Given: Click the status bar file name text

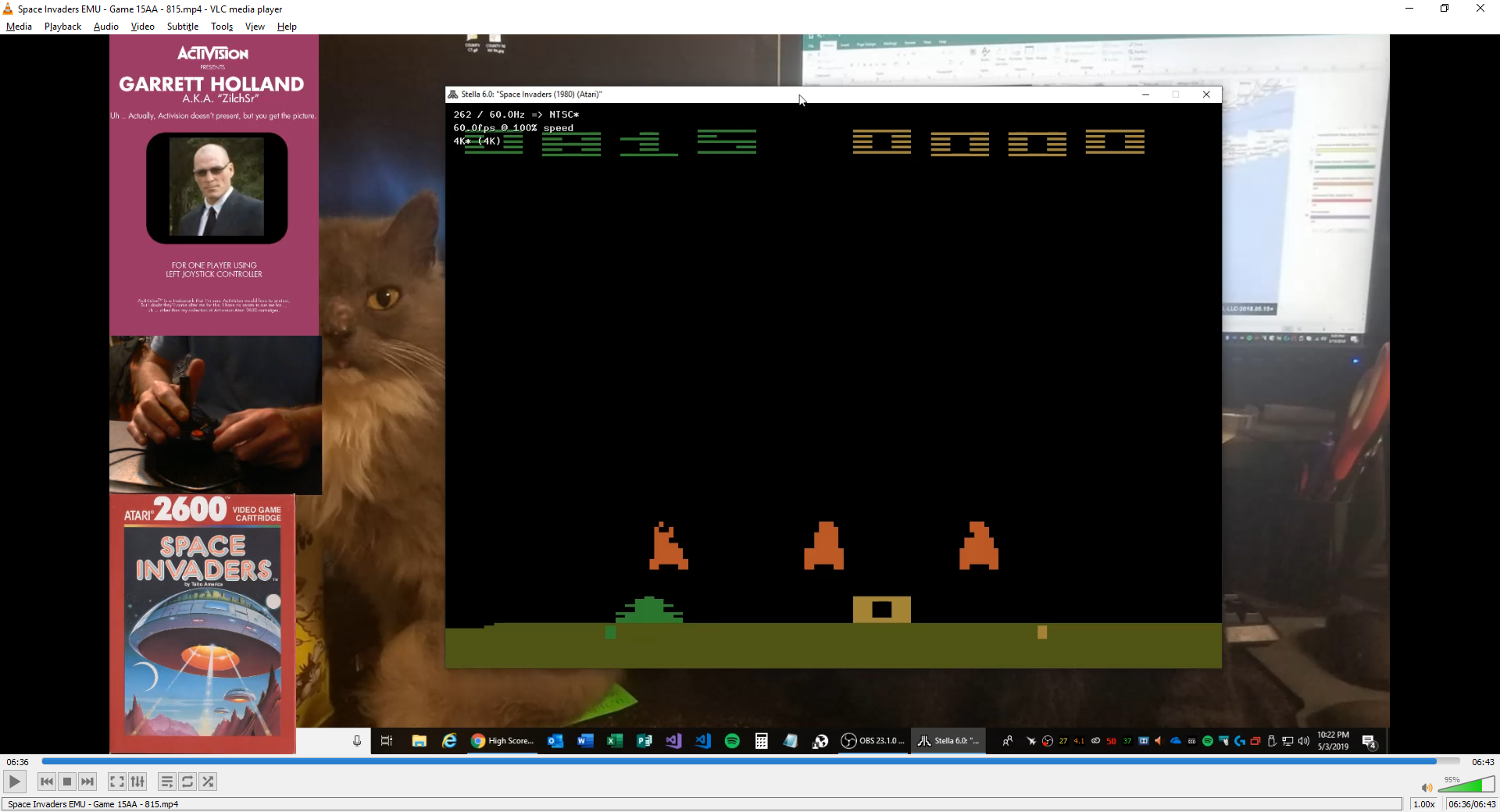Looking at the screenshot, I should click(x=93, y=804).
